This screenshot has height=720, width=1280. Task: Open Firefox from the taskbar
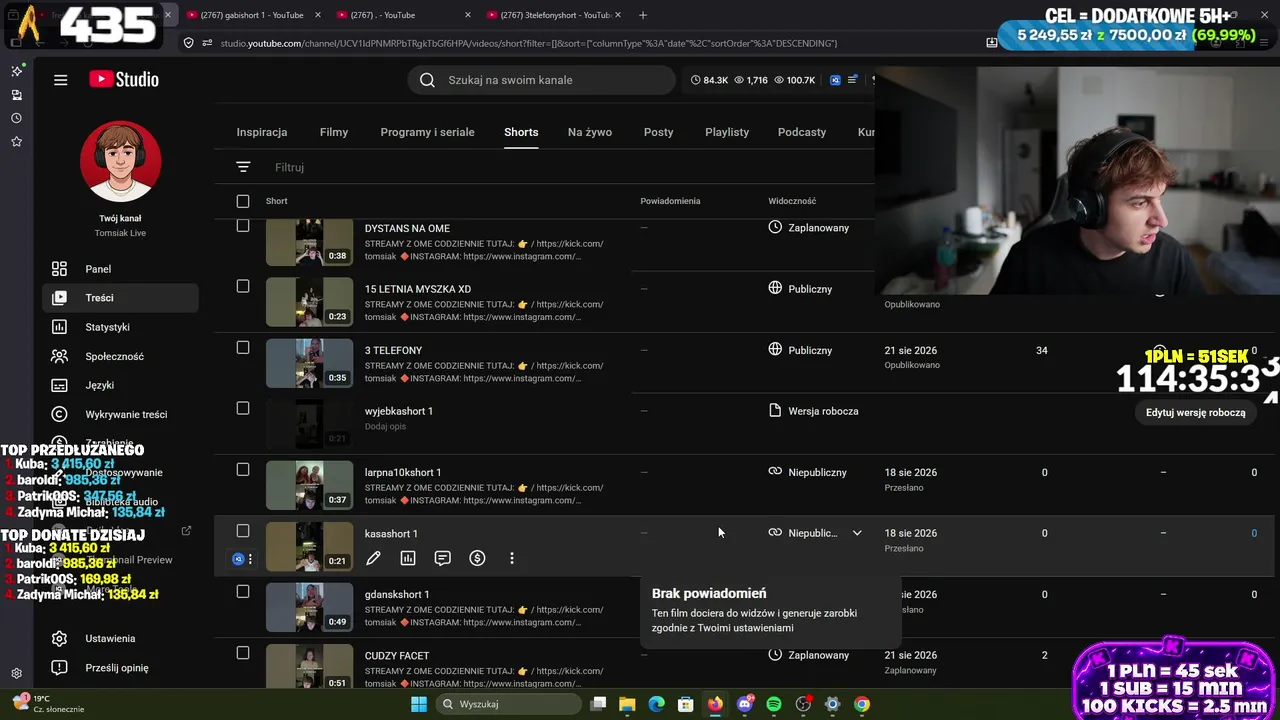[x=715, y=704]
